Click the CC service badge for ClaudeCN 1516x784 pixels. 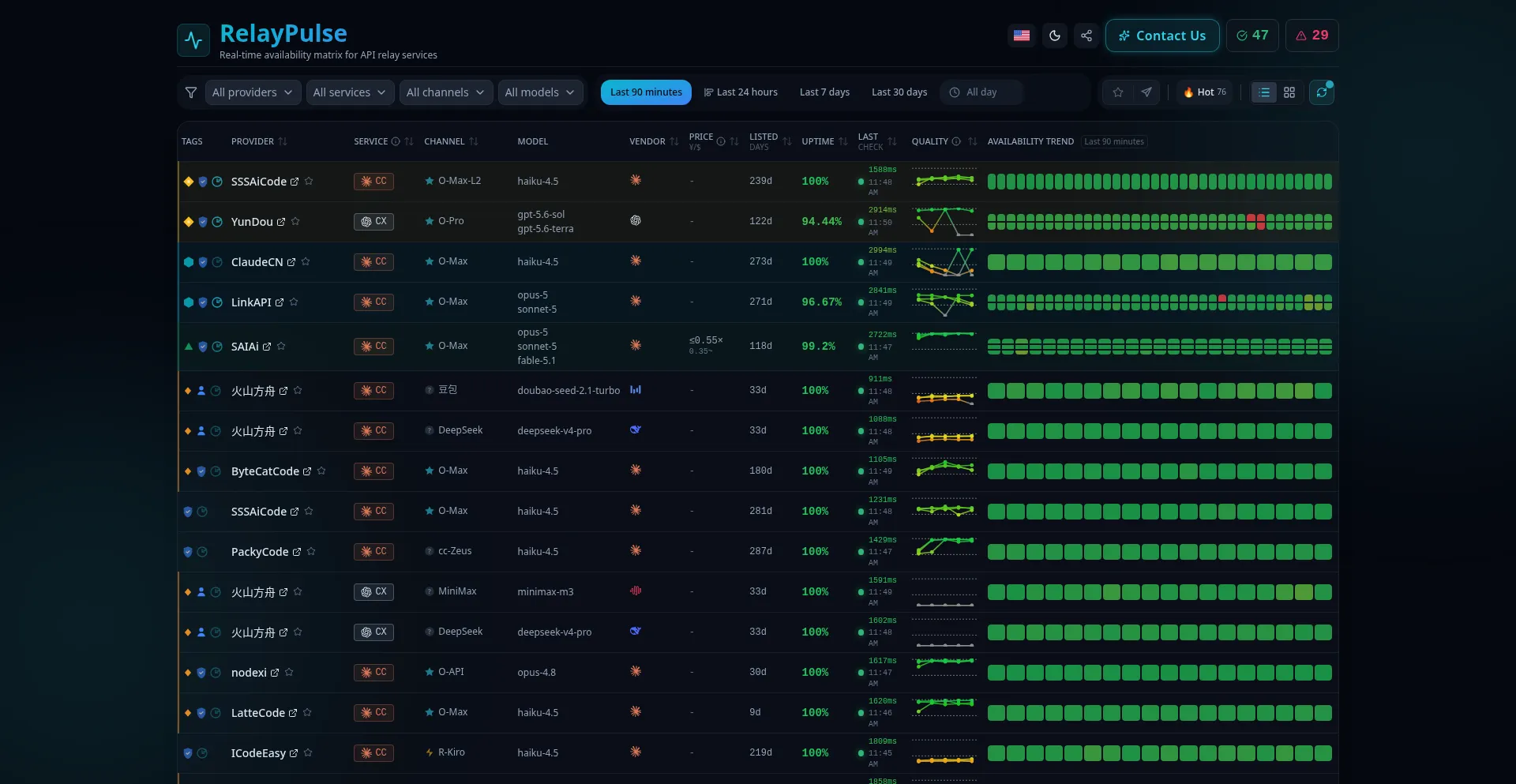(373, 262)
